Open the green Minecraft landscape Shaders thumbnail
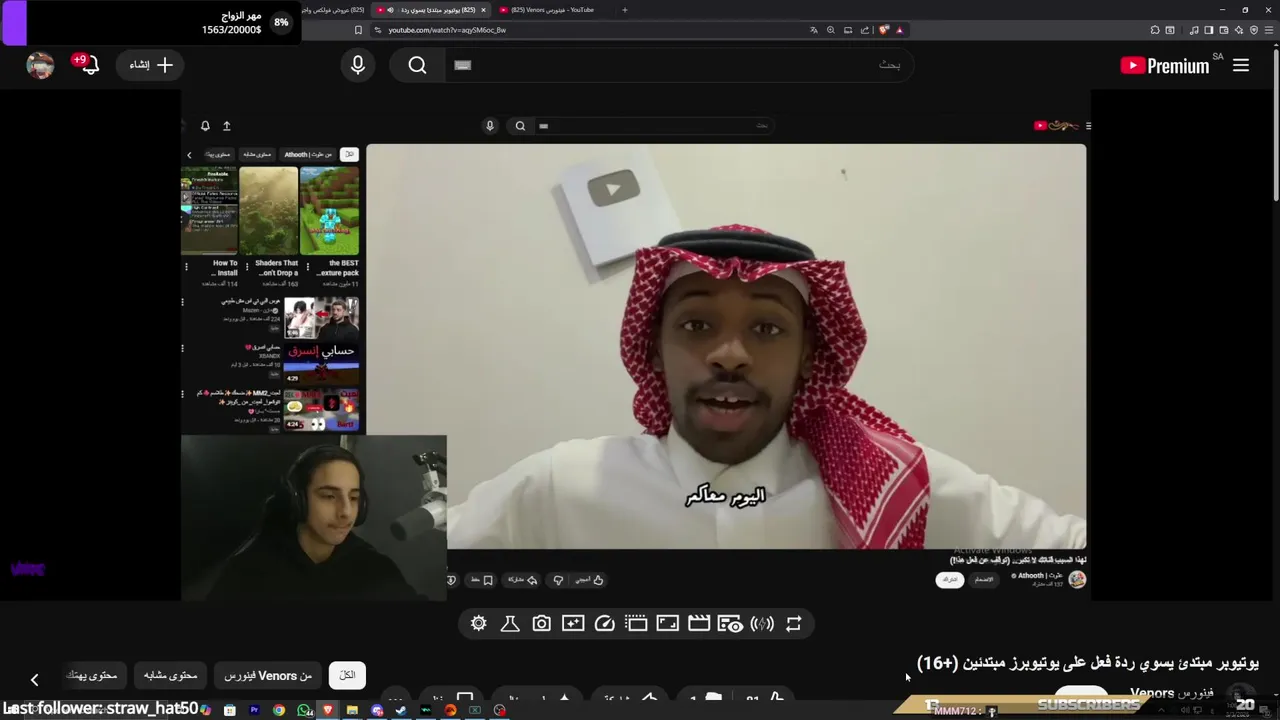 click(268, 210)
